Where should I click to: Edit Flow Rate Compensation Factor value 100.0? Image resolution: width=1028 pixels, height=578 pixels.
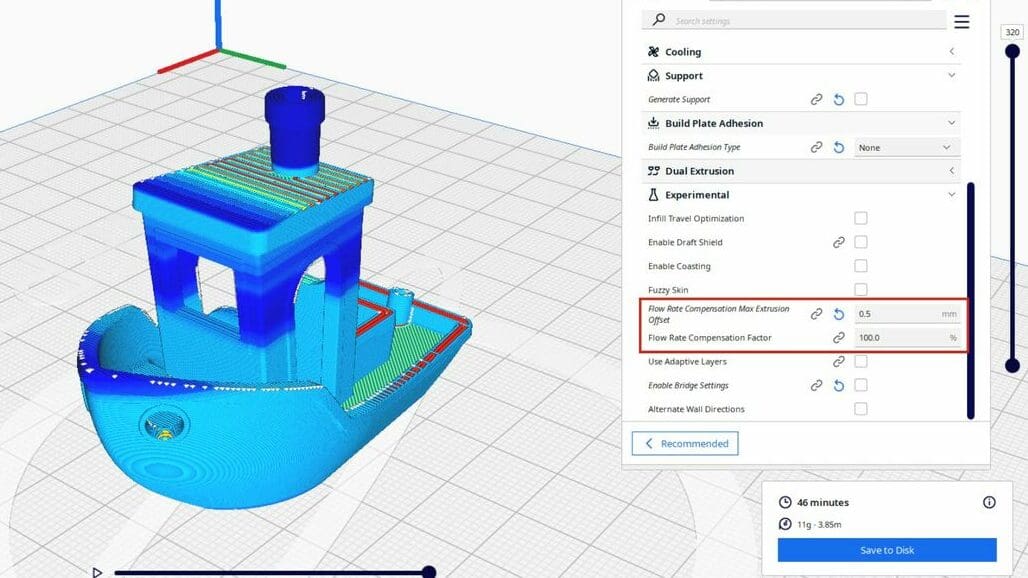(x=907, y=337)
